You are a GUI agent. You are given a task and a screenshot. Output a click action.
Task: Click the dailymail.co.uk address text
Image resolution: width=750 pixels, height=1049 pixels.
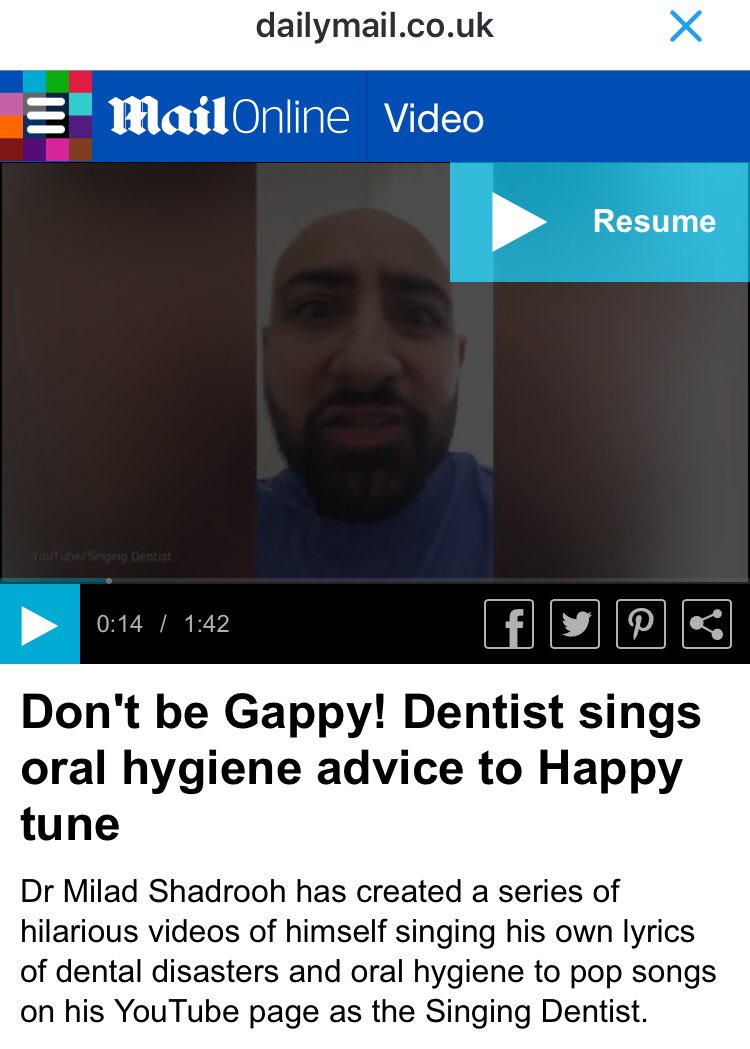click(x=375, y=26)
